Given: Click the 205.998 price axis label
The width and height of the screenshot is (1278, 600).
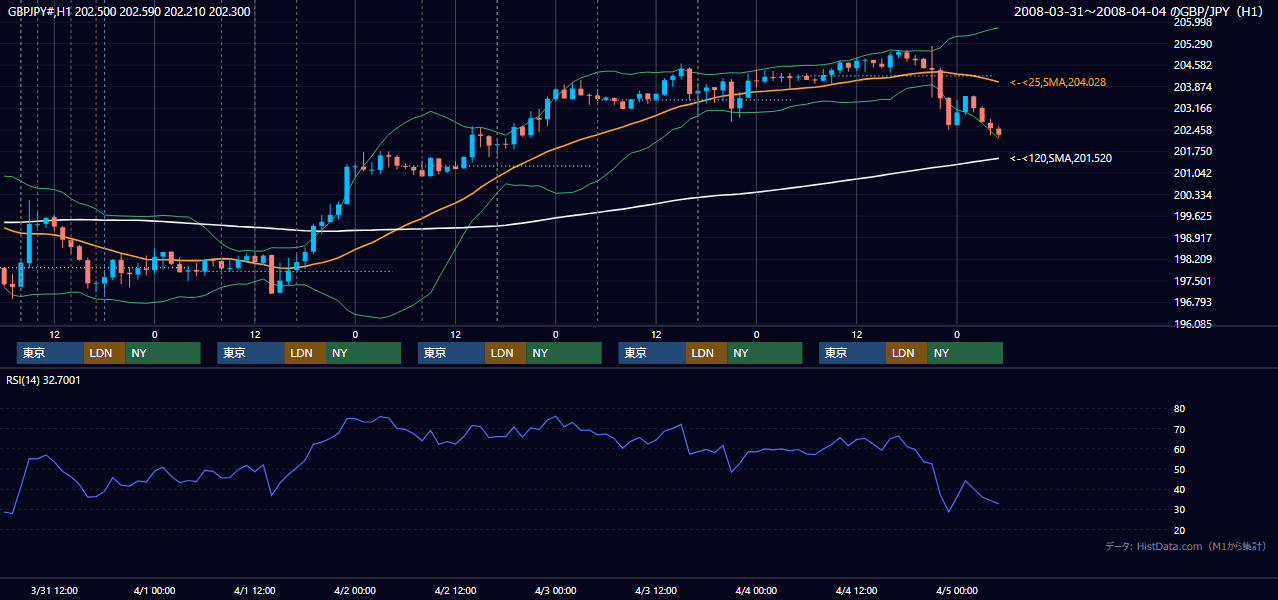Looking at the screenshot, I should 1193,22.
